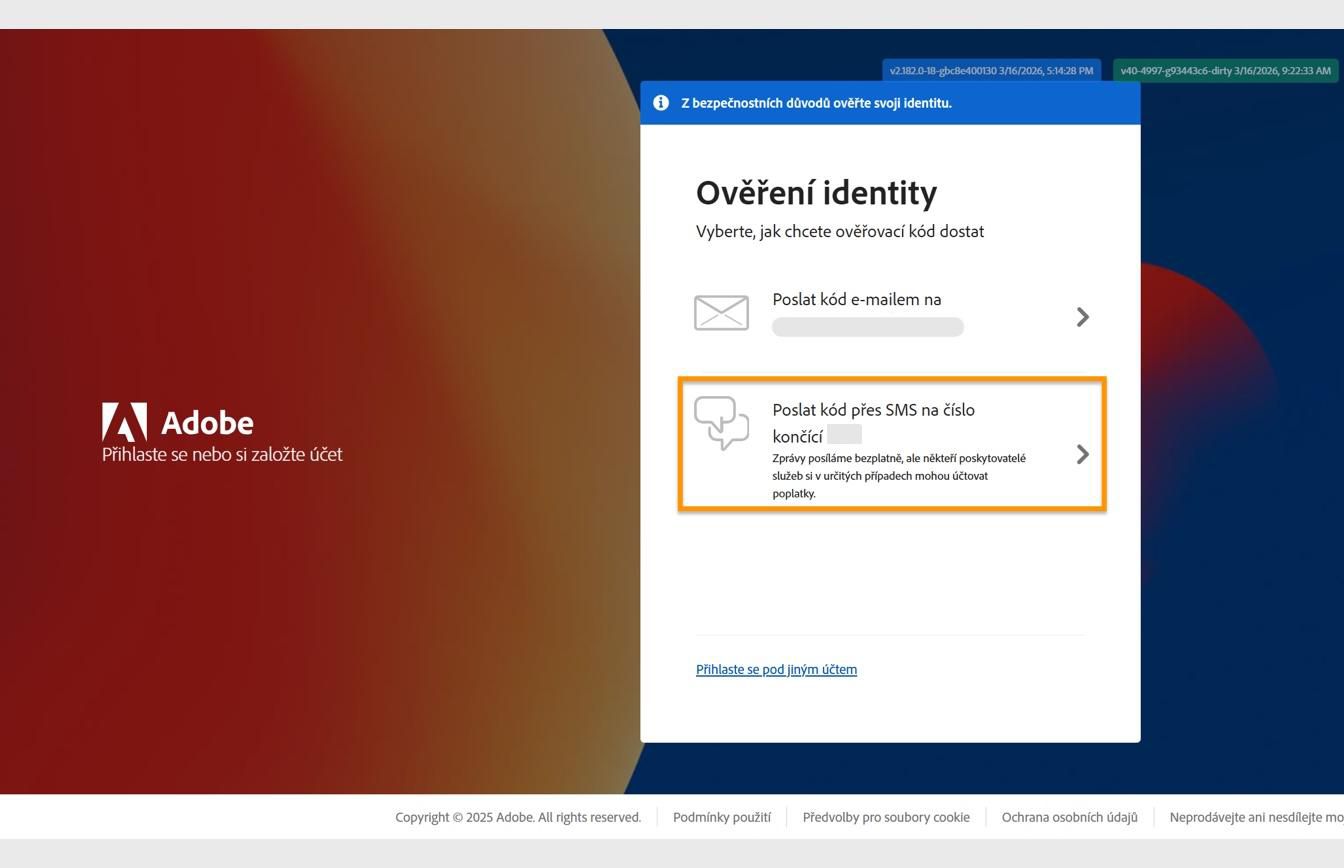
Task: Click the SMS speech bubble icon
Action: point(722,424)
